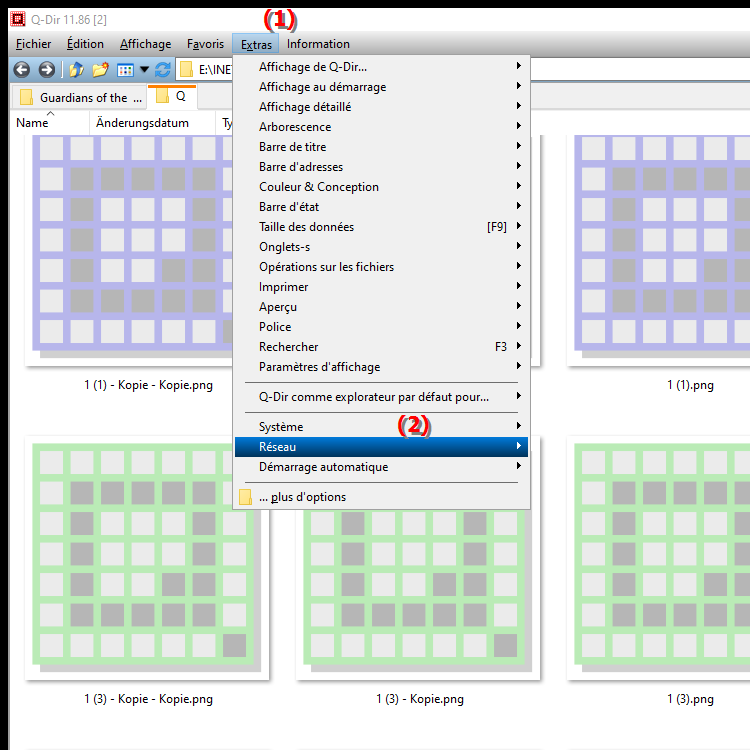Viewport: 750px width, 750px height.
Task: Expand Affichage de Q-Dir... submenu
Action: click(382, 67)
